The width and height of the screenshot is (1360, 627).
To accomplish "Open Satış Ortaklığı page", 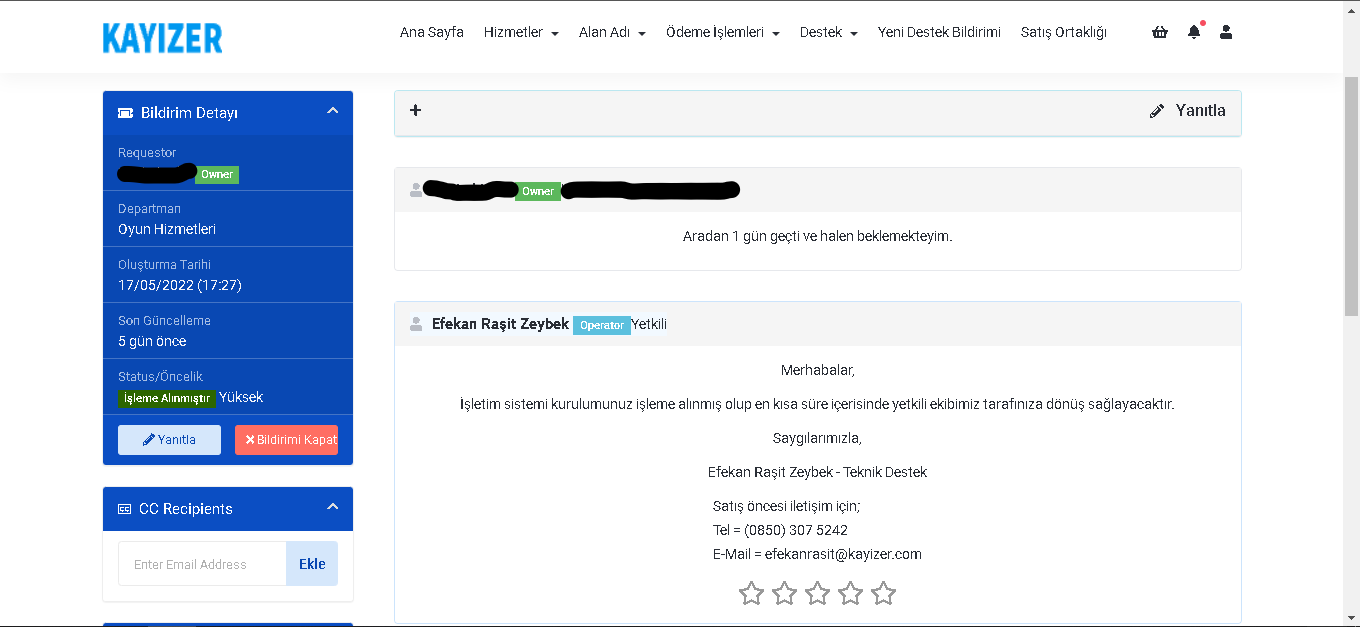I will coord(1064,32).
